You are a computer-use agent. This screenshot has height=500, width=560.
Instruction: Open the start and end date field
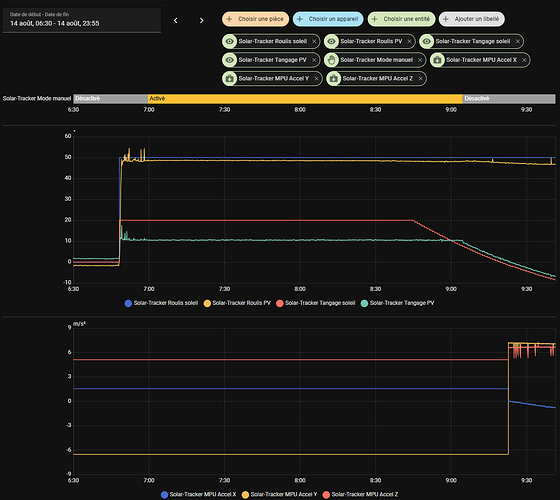pyautogui.click(x=82, y=20)
